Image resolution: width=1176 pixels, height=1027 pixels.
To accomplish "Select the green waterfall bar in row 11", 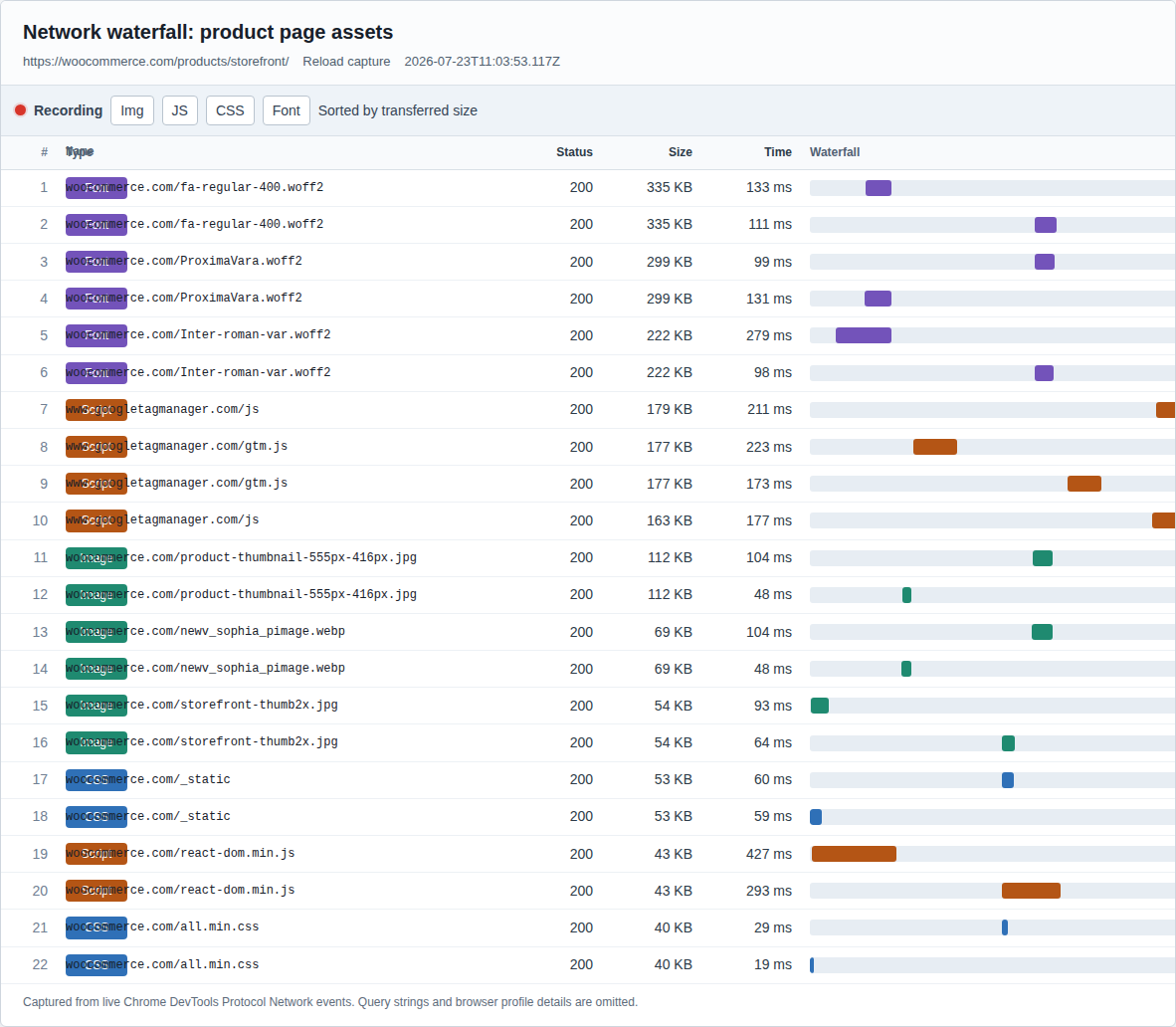I will point(1043,558).
